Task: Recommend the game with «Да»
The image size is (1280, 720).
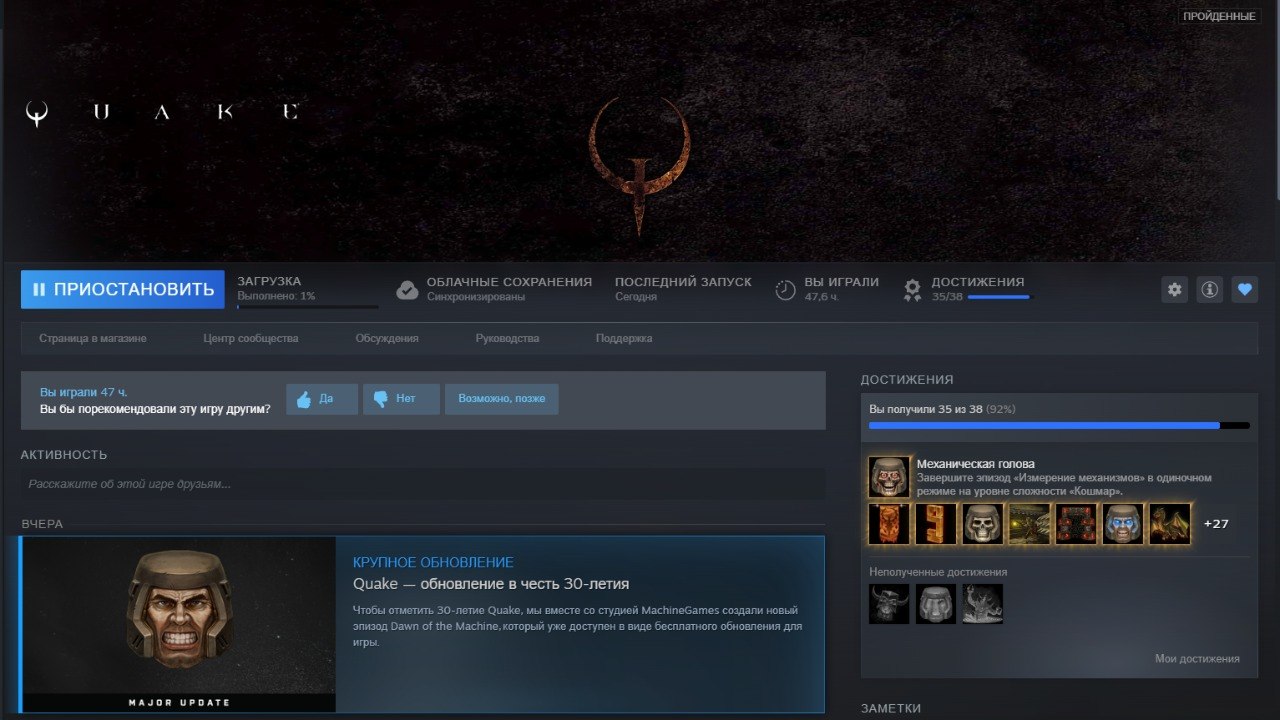Action: (x=322, y=399)
